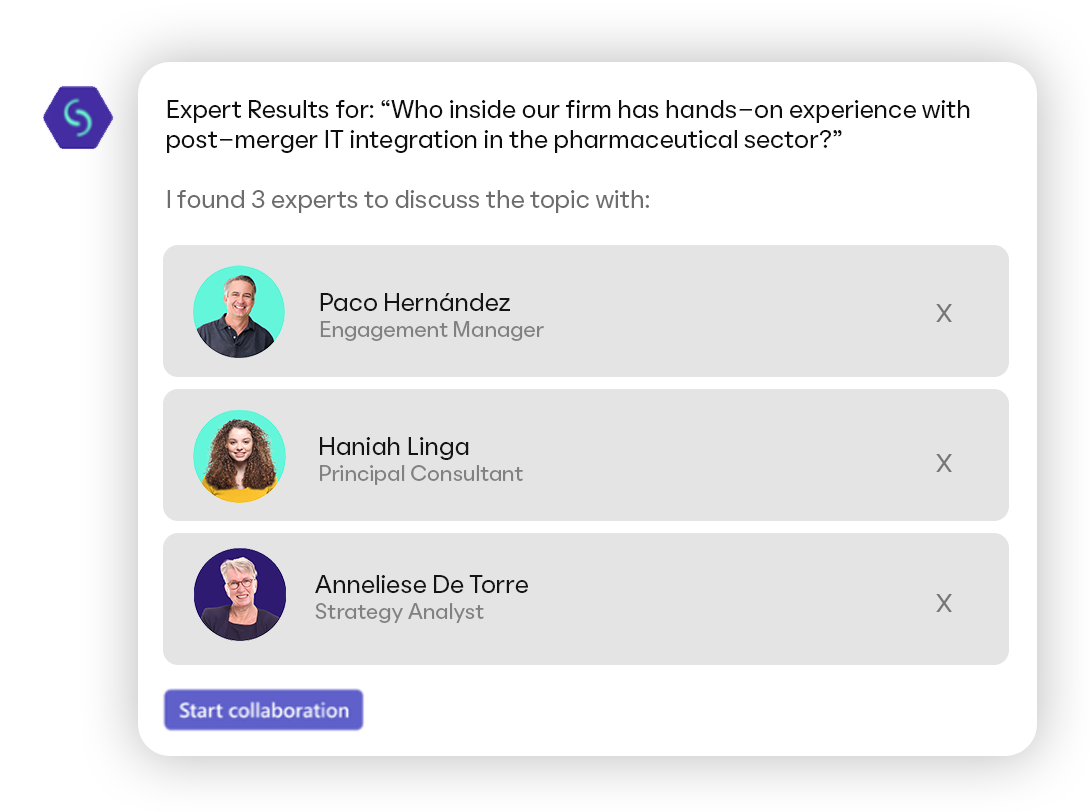Remove Paco Hernández with the X
This screenshot has height=812, width=1090.
[943, 314]
